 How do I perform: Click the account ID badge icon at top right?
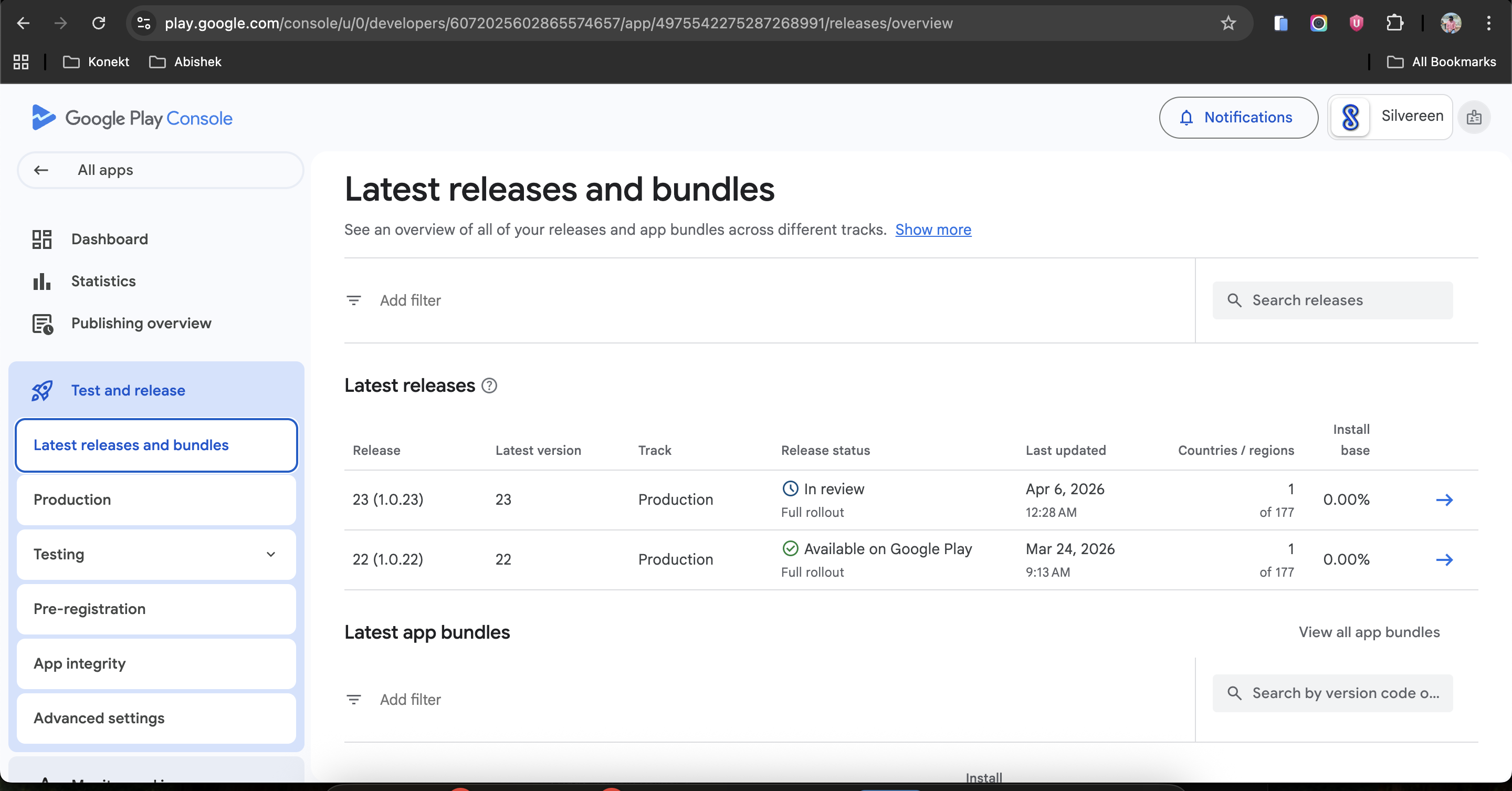click(x=1474, y=118)
